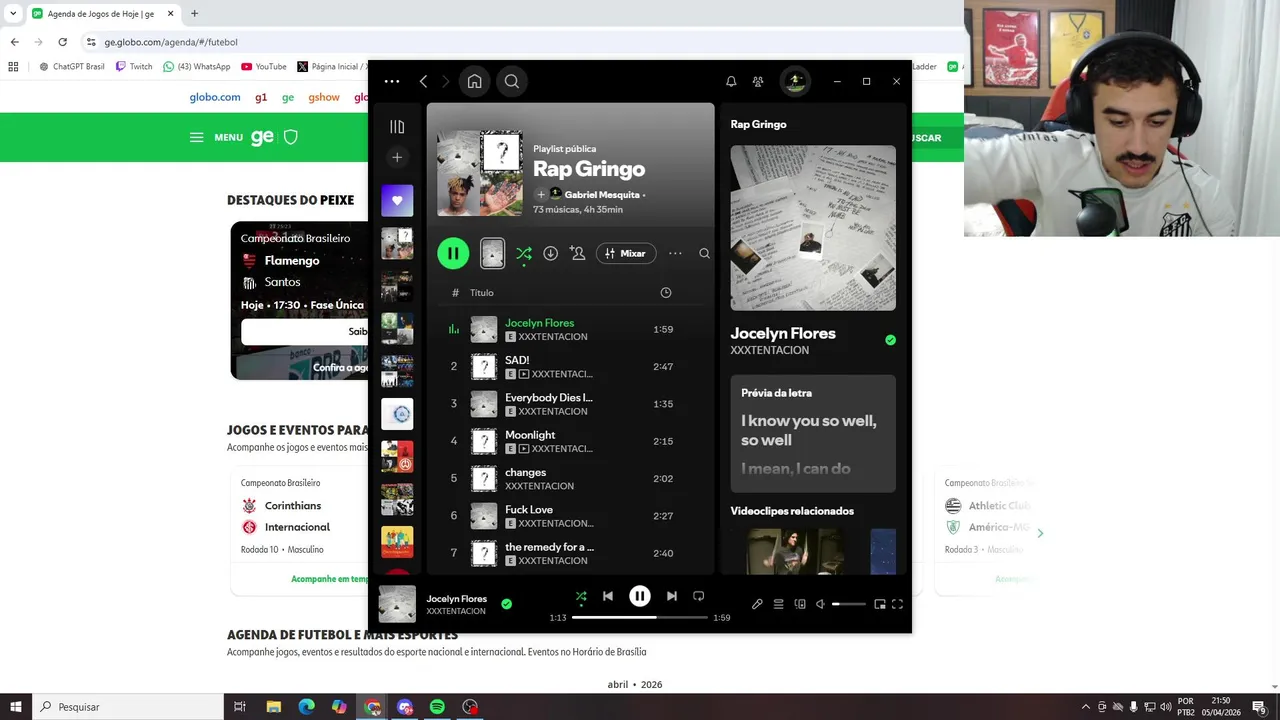
Task: Select the track Everybody Dies
Action: point(549,398)
